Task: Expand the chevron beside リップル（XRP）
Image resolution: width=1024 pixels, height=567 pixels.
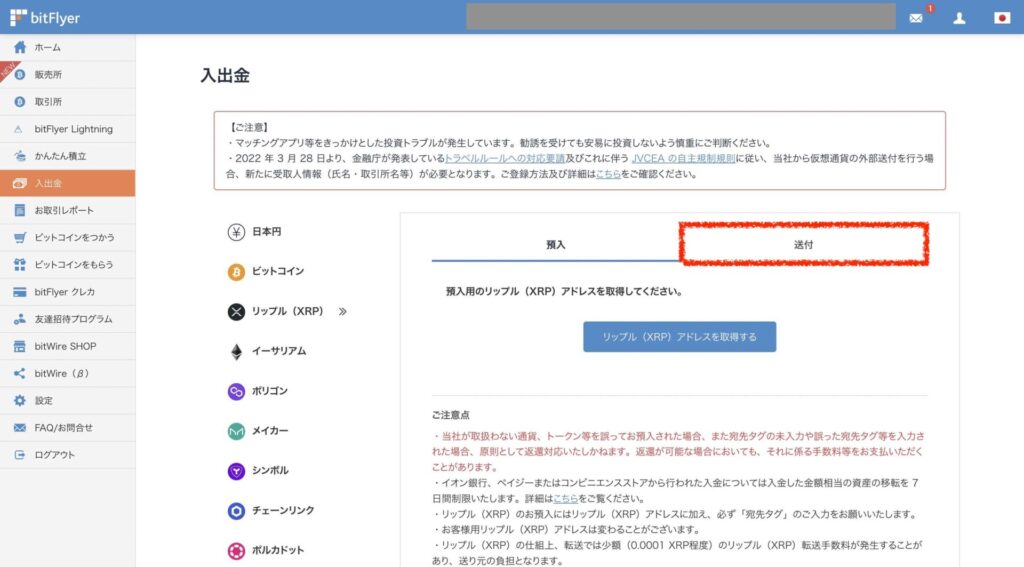Action: point(343,312)
